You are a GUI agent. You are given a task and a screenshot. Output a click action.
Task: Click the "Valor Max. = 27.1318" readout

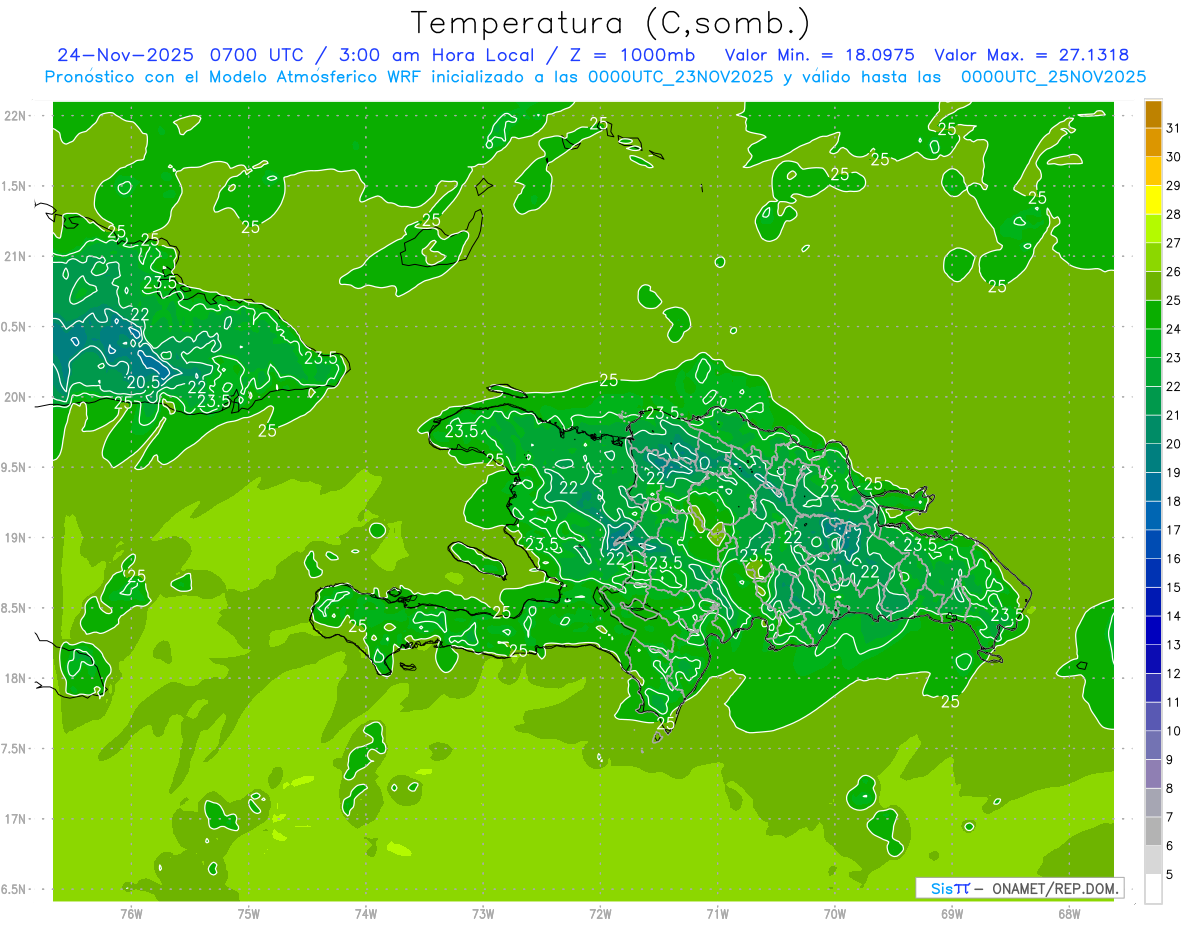(1031, 55)
